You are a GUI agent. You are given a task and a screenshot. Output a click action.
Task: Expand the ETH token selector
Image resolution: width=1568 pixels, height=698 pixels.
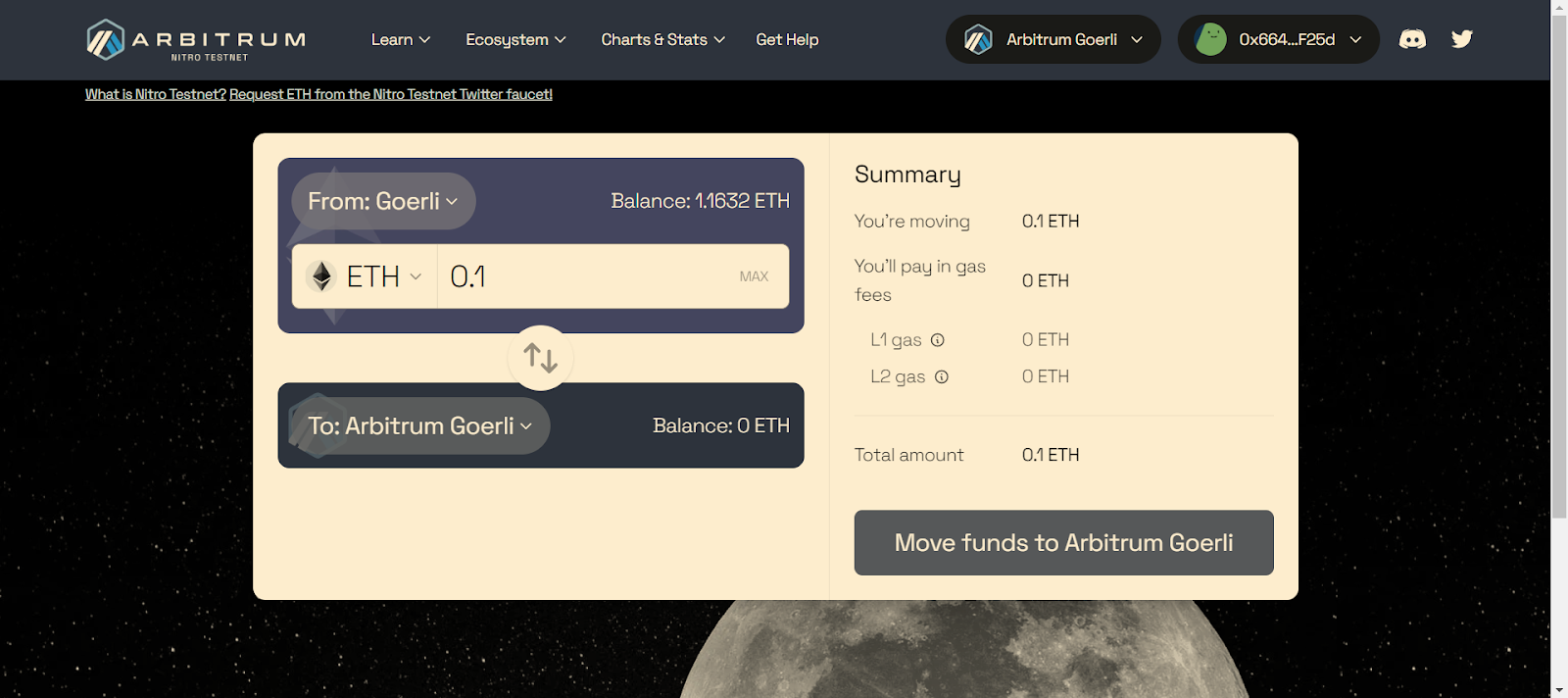[382, 276]
